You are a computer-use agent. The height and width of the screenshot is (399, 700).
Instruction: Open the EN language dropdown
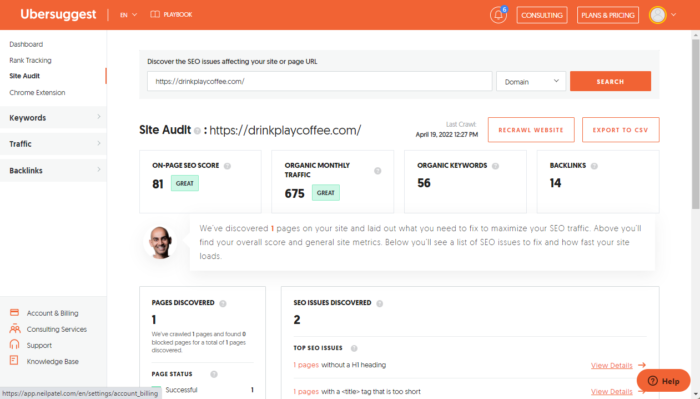click(x=128, y=15)
